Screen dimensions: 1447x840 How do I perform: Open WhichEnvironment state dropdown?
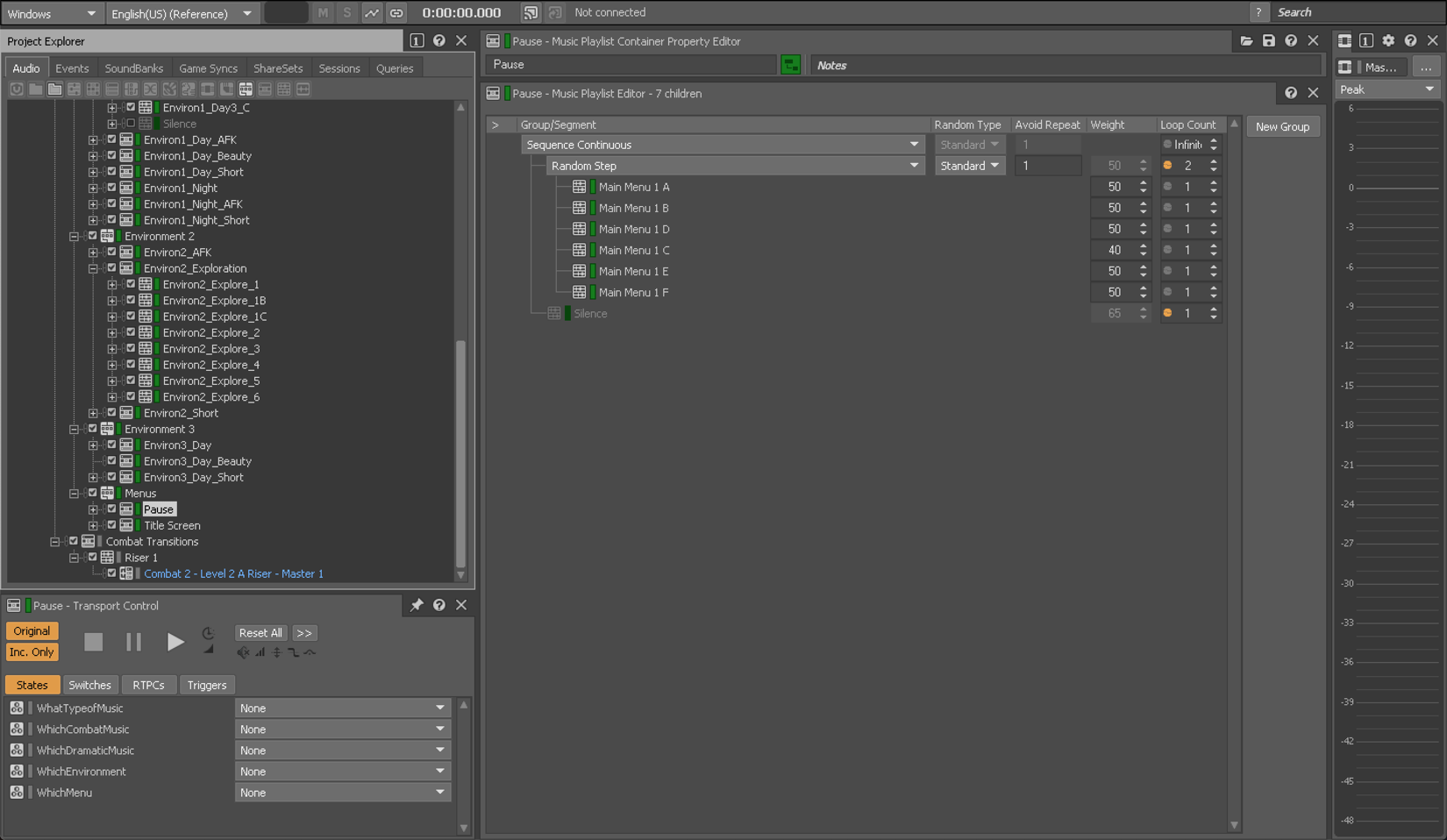coord(343,771)
